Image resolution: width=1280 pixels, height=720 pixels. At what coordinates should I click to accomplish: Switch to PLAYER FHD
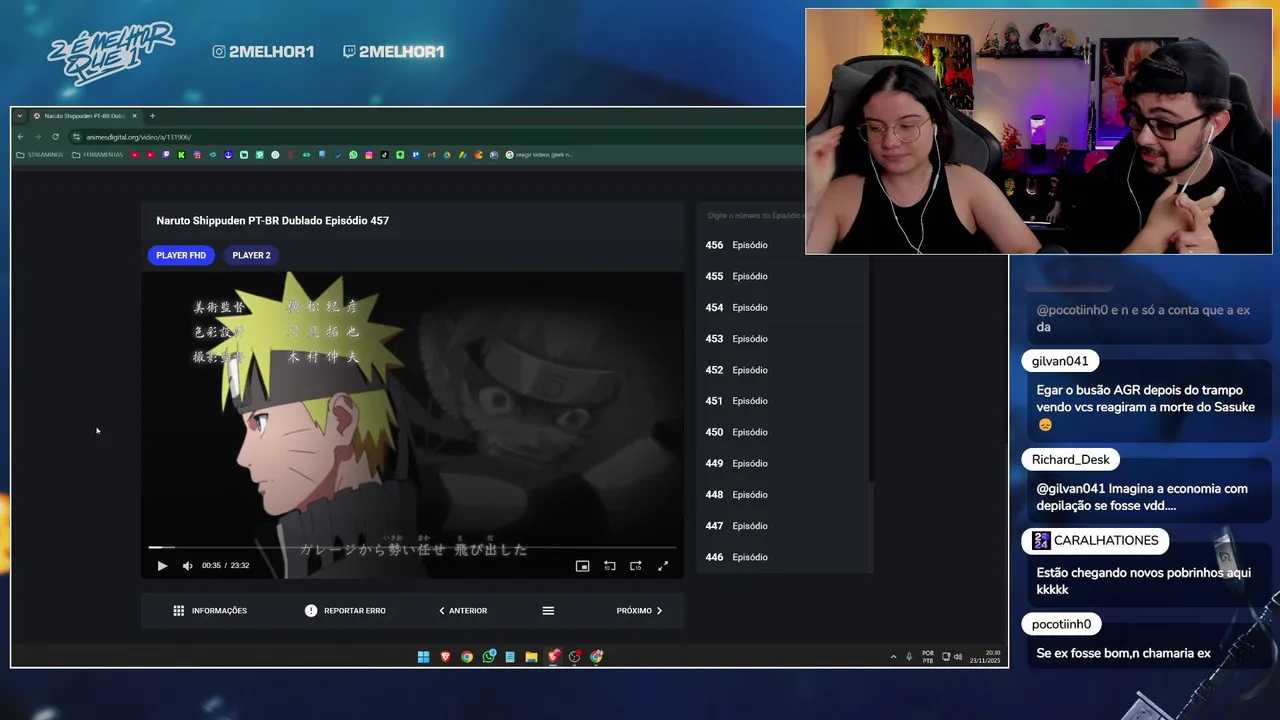[x=181, y=255]
